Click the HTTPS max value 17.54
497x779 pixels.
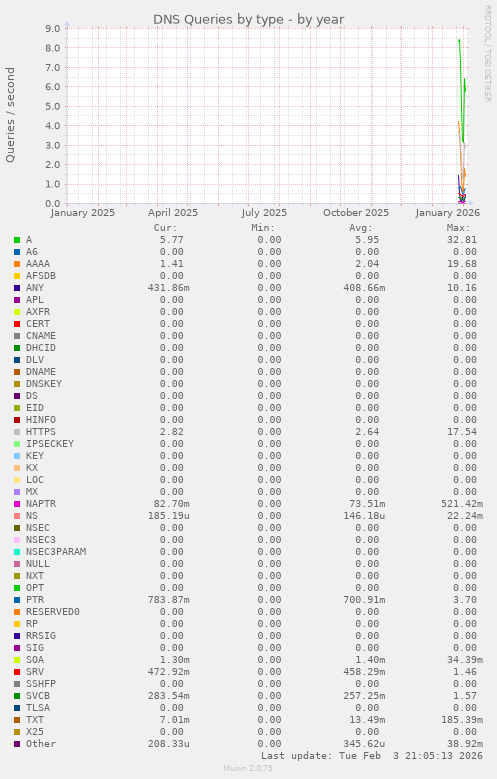click(462, 432)
